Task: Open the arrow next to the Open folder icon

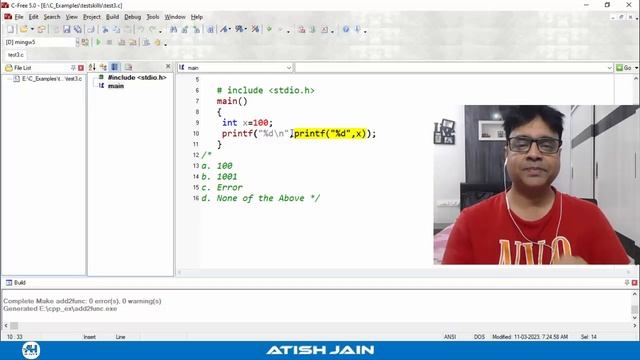Action: [32, 29]
